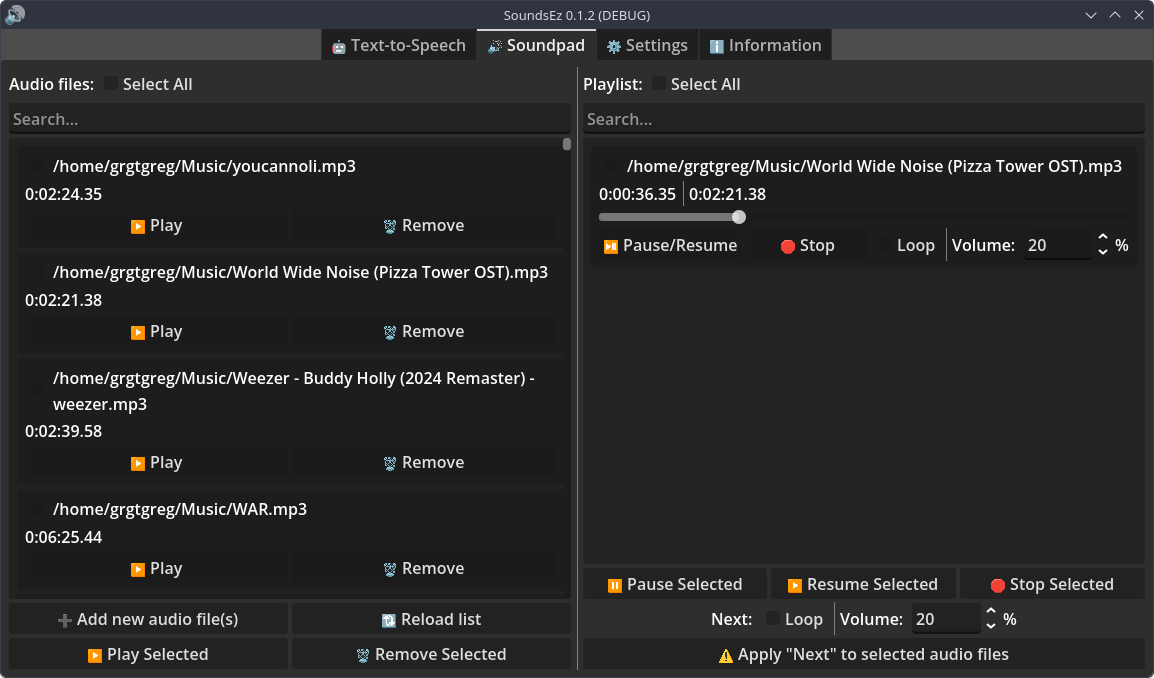This screenshot has width=1154, height=678.
Task: Remove the WAR.mp3 audio file
Action: point(423,569)
